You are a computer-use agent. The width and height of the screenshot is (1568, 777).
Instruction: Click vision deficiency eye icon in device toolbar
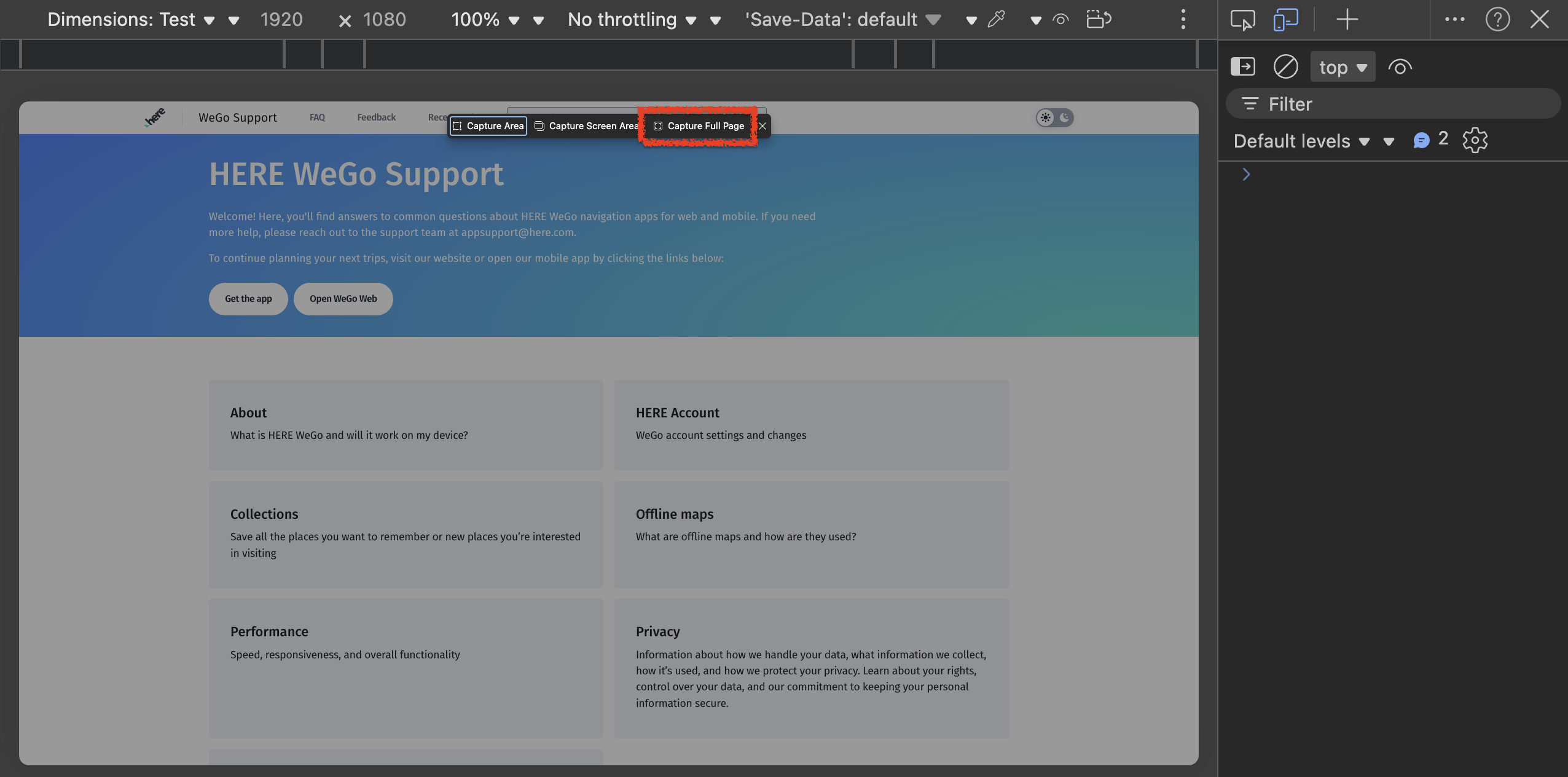pos(1060,20)
